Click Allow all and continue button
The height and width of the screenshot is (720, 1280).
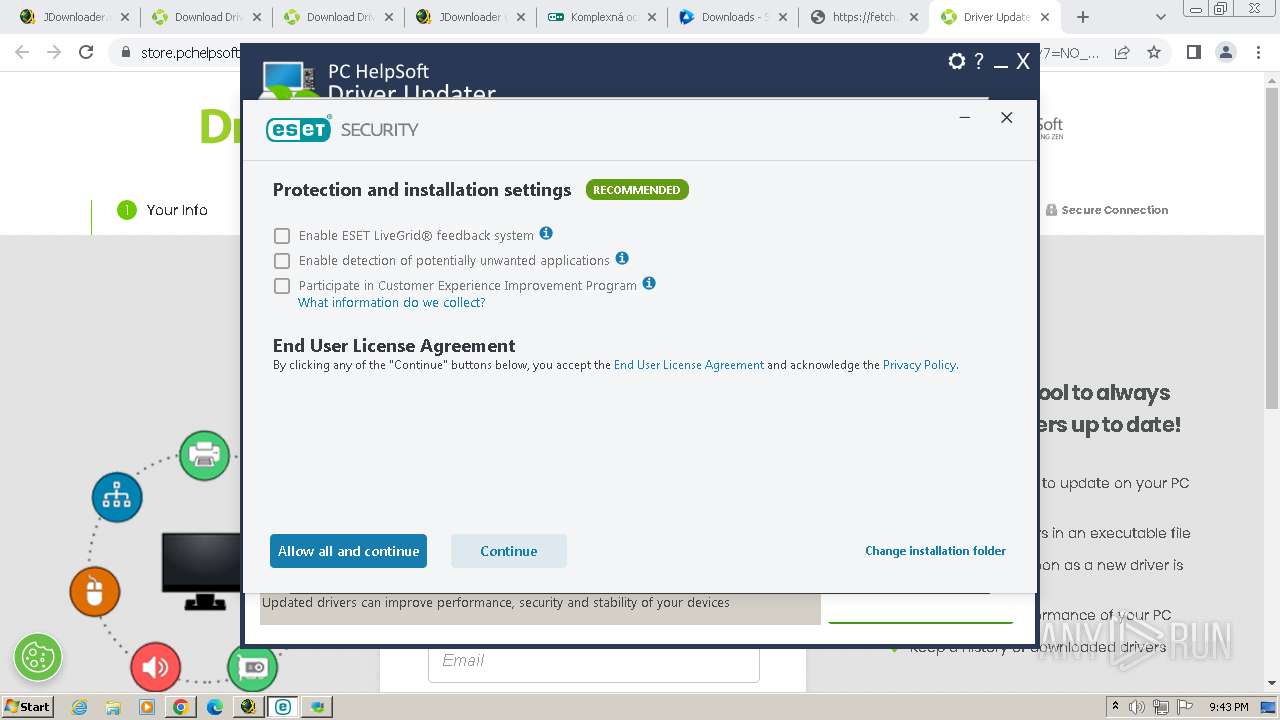348,551
